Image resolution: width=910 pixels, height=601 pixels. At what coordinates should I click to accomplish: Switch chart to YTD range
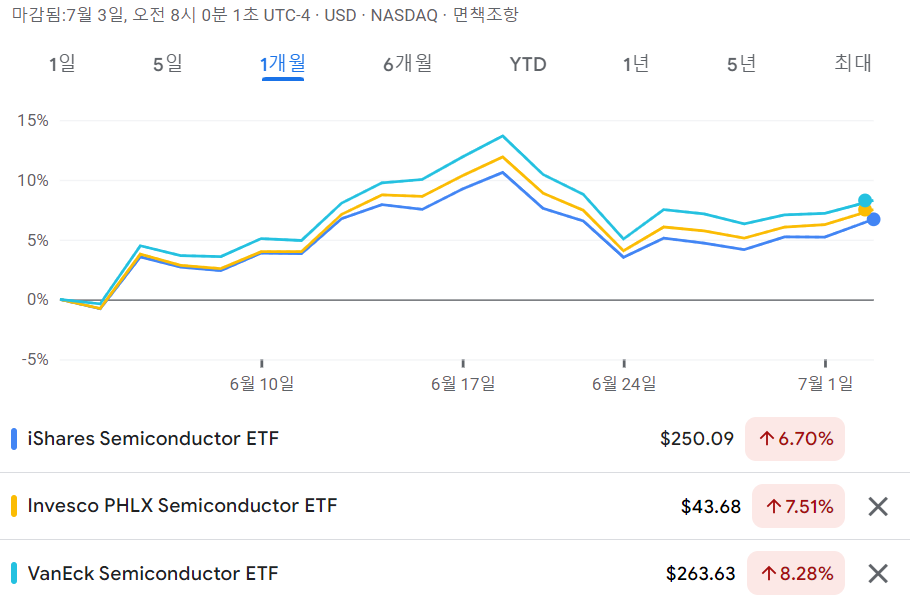point(528,64)
